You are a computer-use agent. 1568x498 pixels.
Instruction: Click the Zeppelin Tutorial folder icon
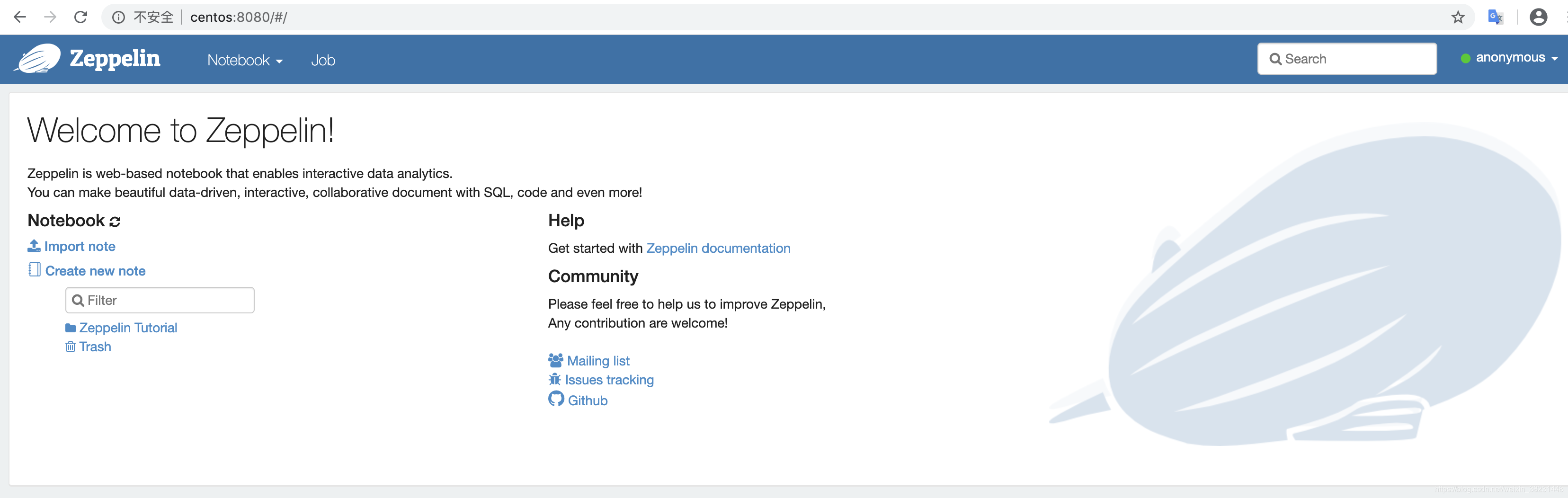point(71,328)
